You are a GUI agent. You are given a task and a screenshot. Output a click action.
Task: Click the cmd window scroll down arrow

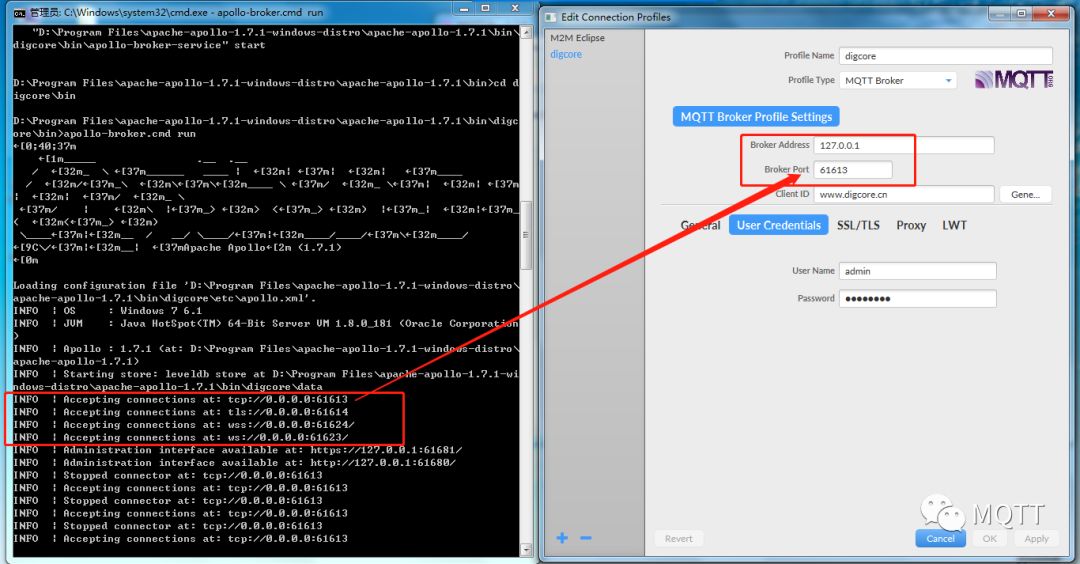(526, 550)
